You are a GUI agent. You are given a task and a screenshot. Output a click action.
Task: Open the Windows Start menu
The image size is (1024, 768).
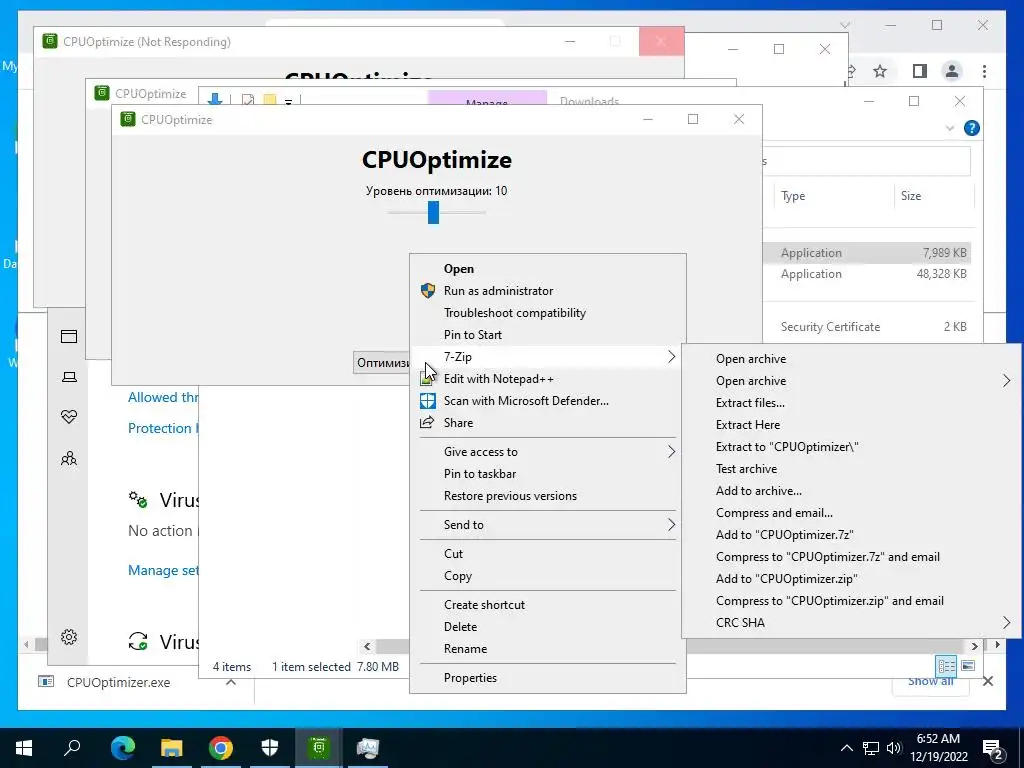[24, 748]
